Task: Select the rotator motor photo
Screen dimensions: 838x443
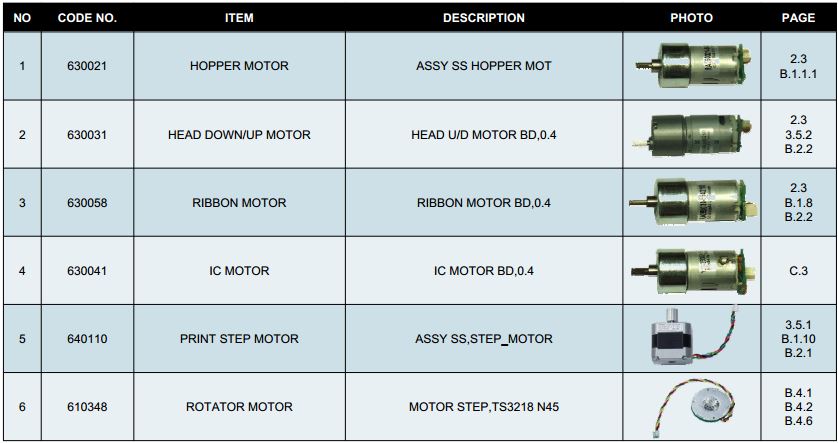Action: click(690, 406)
